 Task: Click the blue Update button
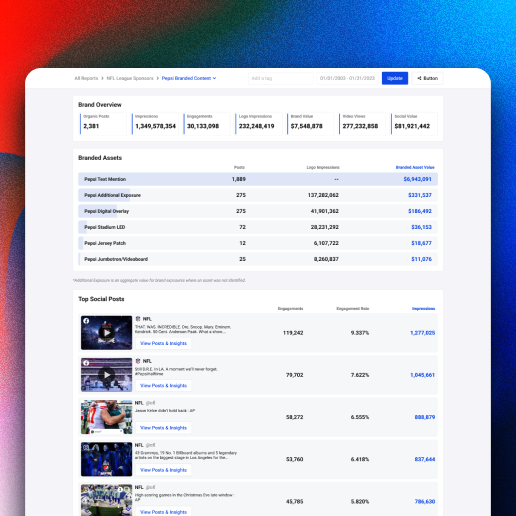(395, 78)
